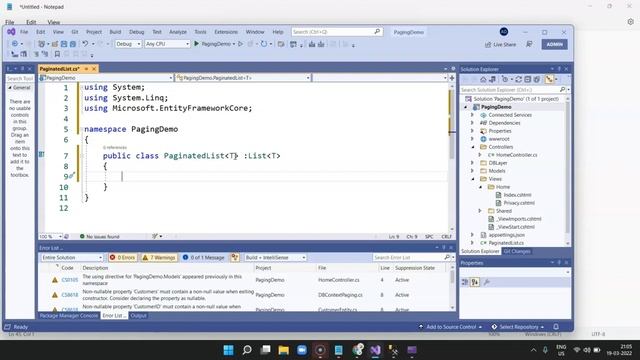Viewport: 640px width, 360px height.
Task: Open the 100 % zoom dropdown
Action: [50, 236]
